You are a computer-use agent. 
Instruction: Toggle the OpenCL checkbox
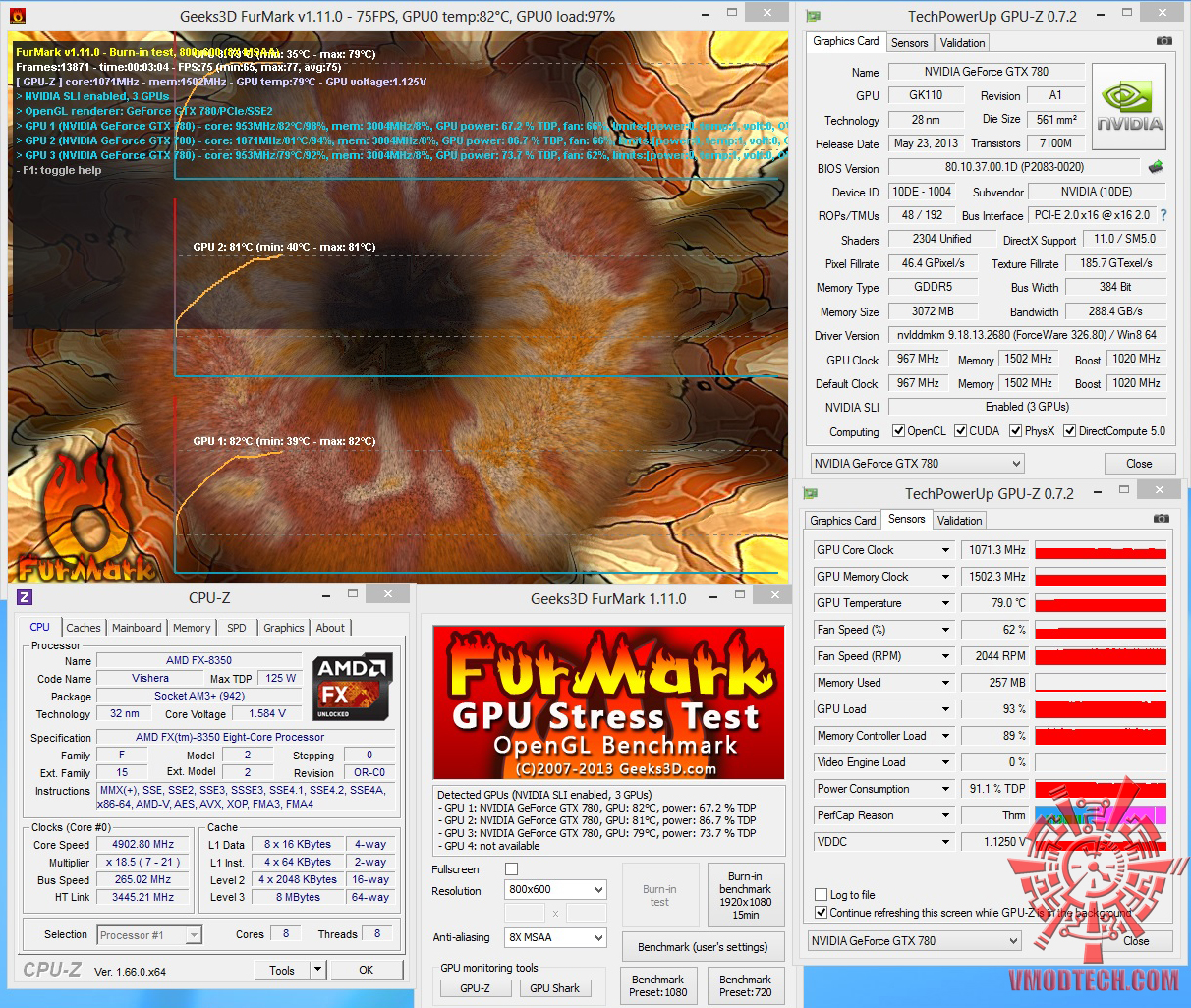[898, 431]
